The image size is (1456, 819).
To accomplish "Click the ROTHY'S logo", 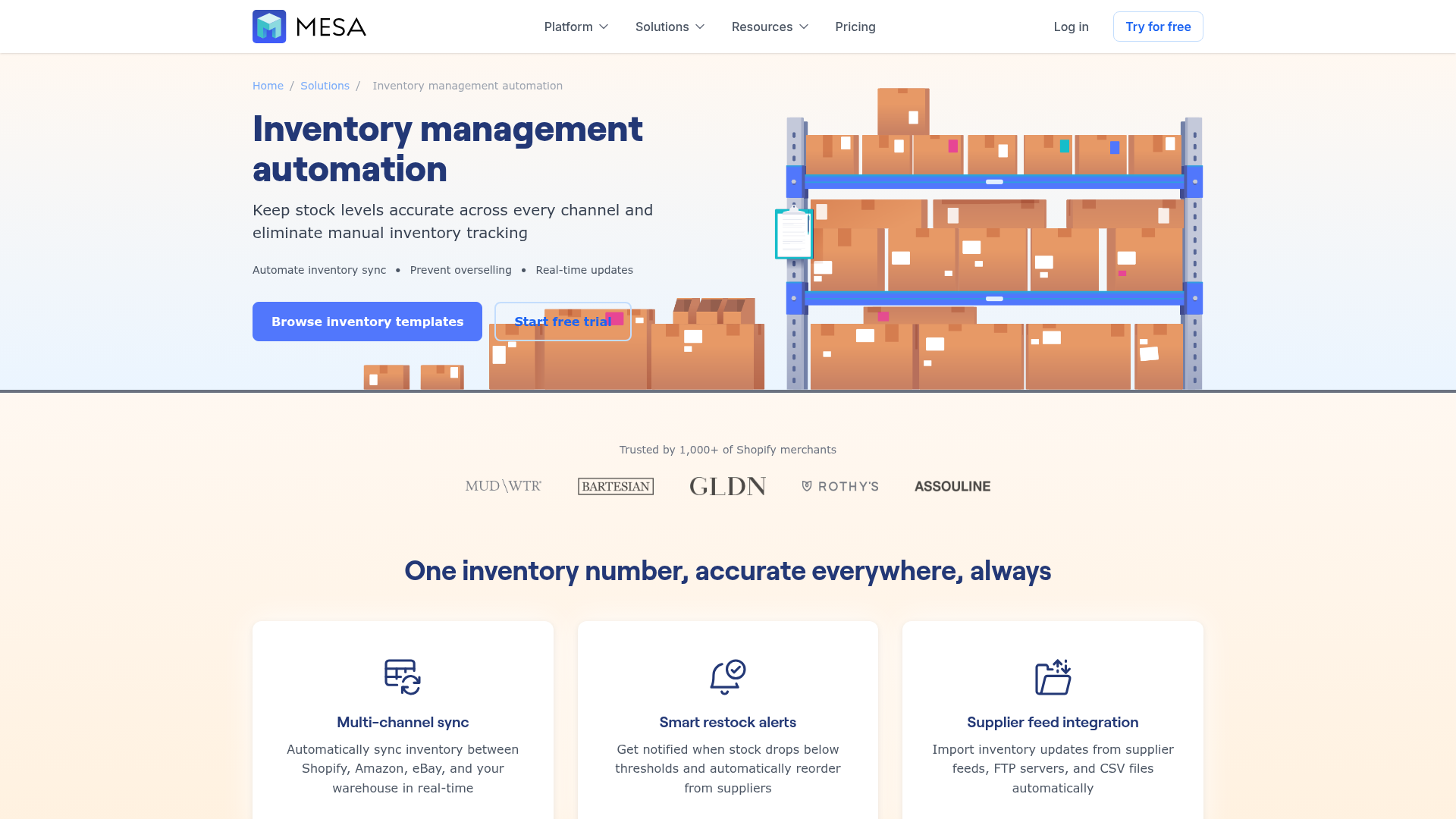I will [x=840, y=486].
